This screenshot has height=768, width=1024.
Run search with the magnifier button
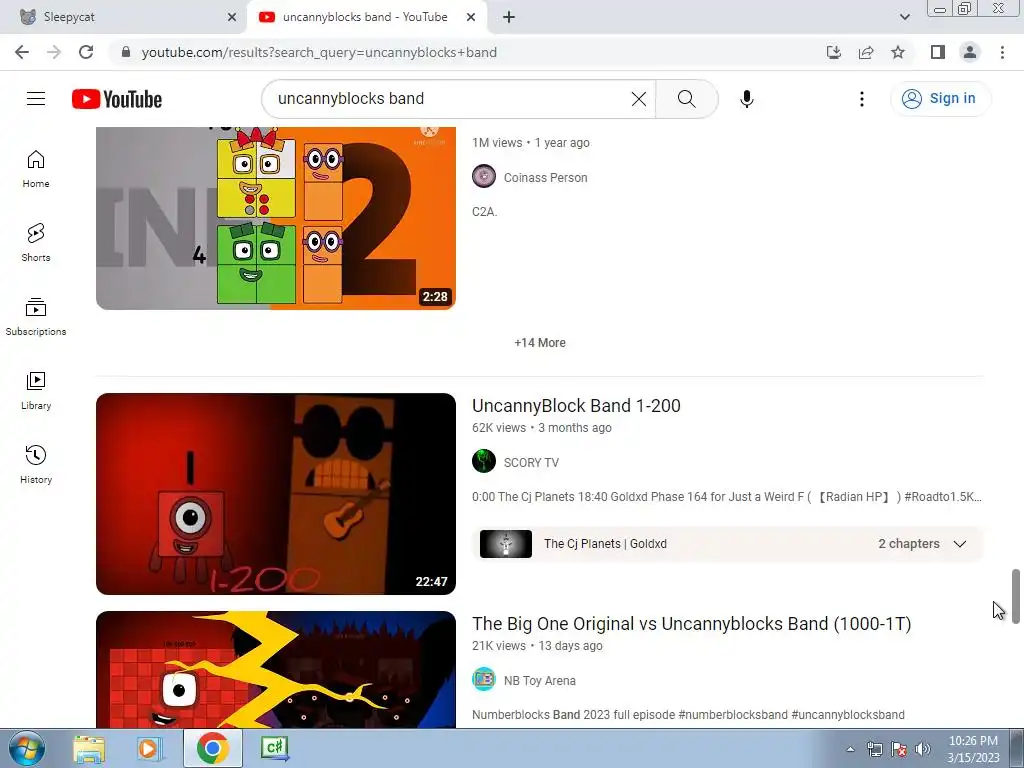686,99
